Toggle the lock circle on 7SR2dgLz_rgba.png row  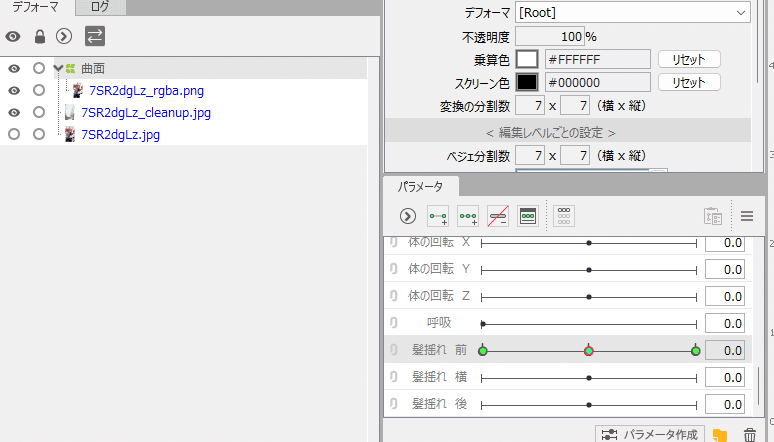[39, 90]
